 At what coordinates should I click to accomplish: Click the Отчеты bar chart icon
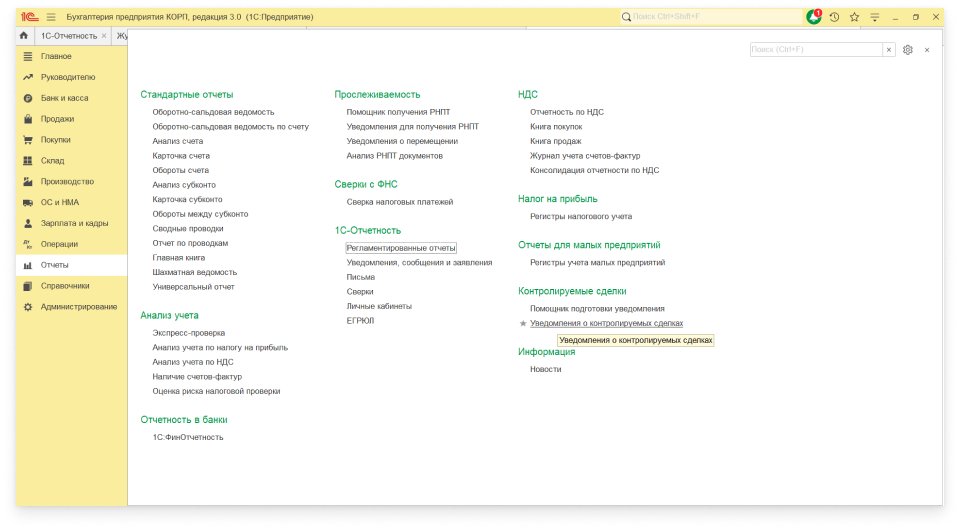click(28, 265)
